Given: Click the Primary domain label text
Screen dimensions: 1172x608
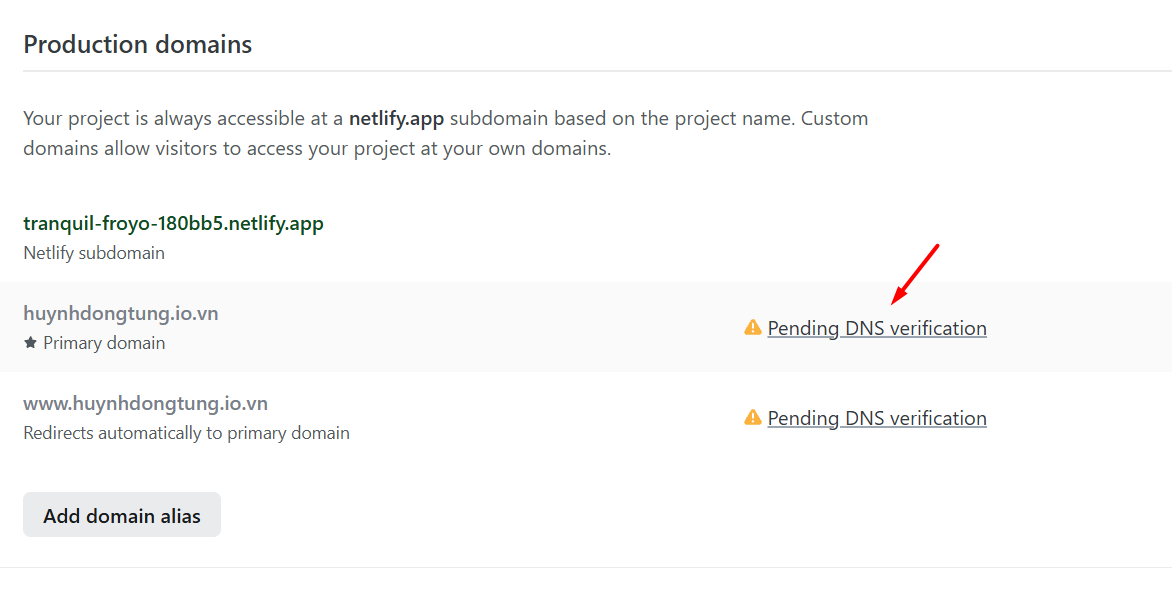Looking at the screenshot, I should coord(104,342).
